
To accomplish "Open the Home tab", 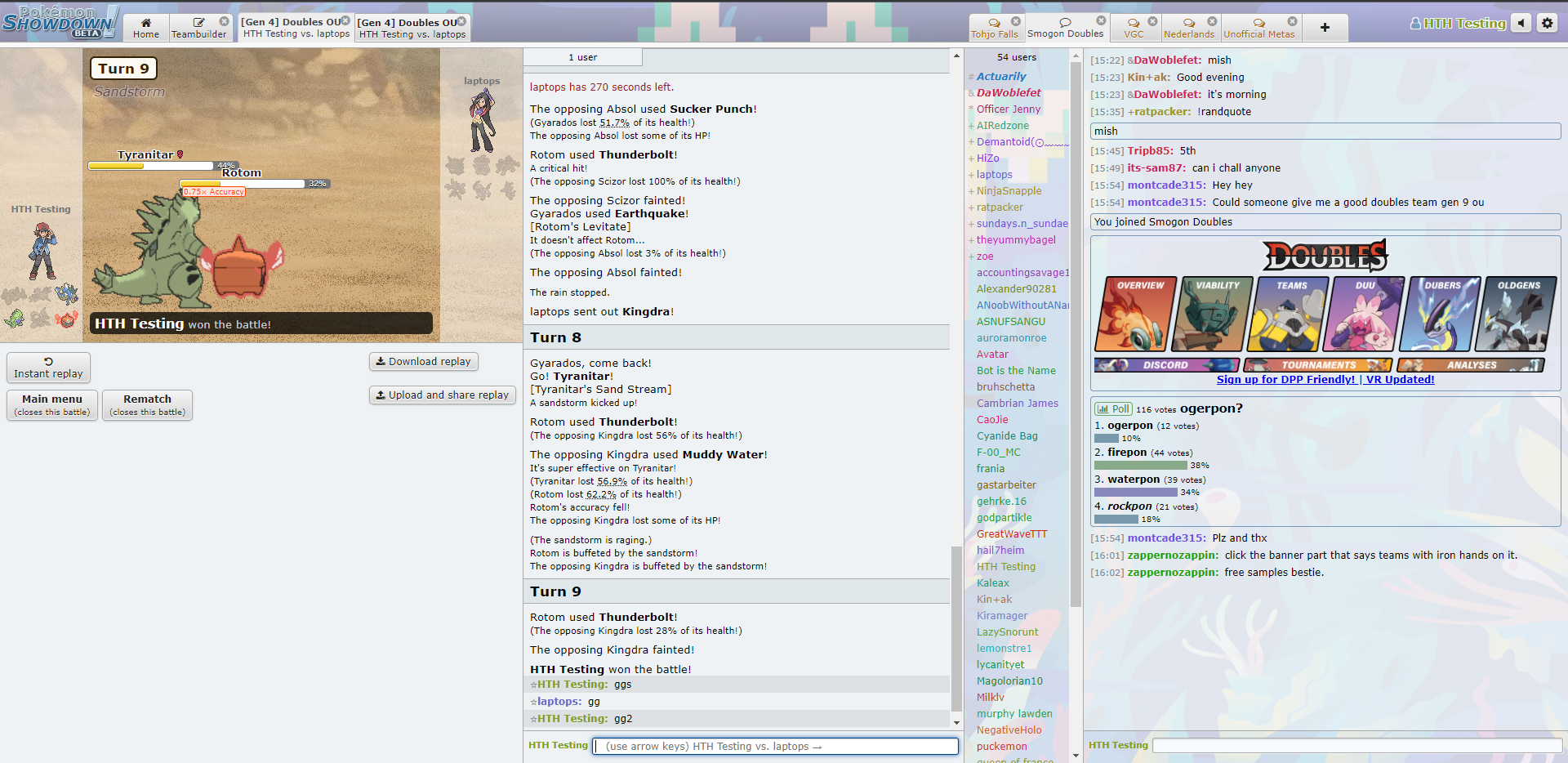I will (x=146, y=28).
